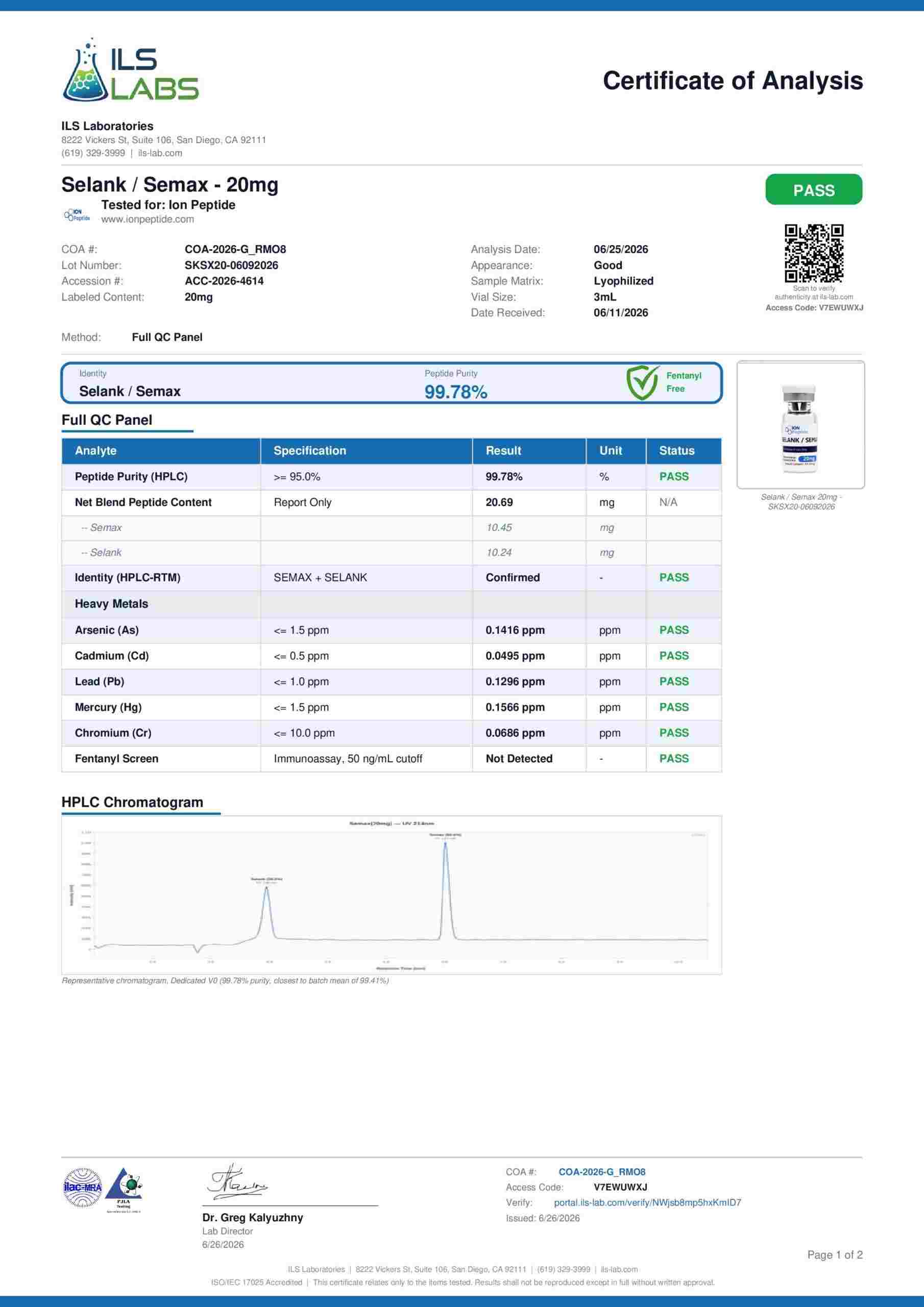Image resolution: width=924 pixels, height=1307 pixels.
Task: Click the Identity value in the summary box
Action: click(130, 391)
